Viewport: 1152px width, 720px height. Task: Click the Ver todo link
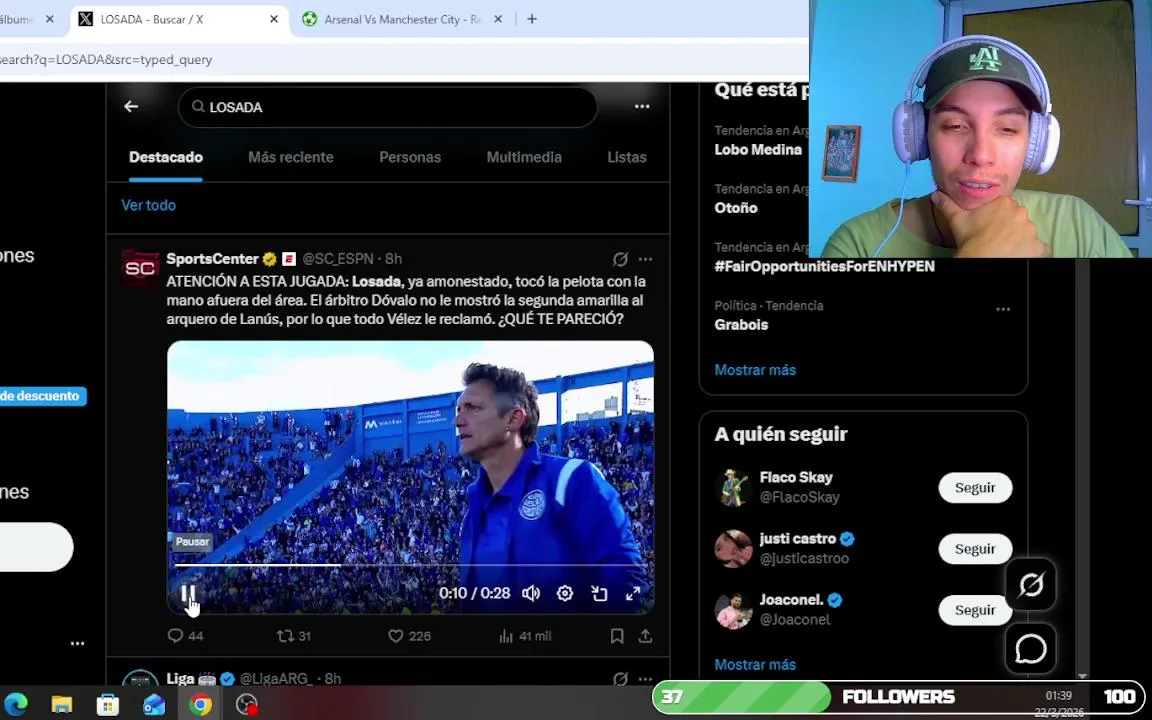click(148, 205)
